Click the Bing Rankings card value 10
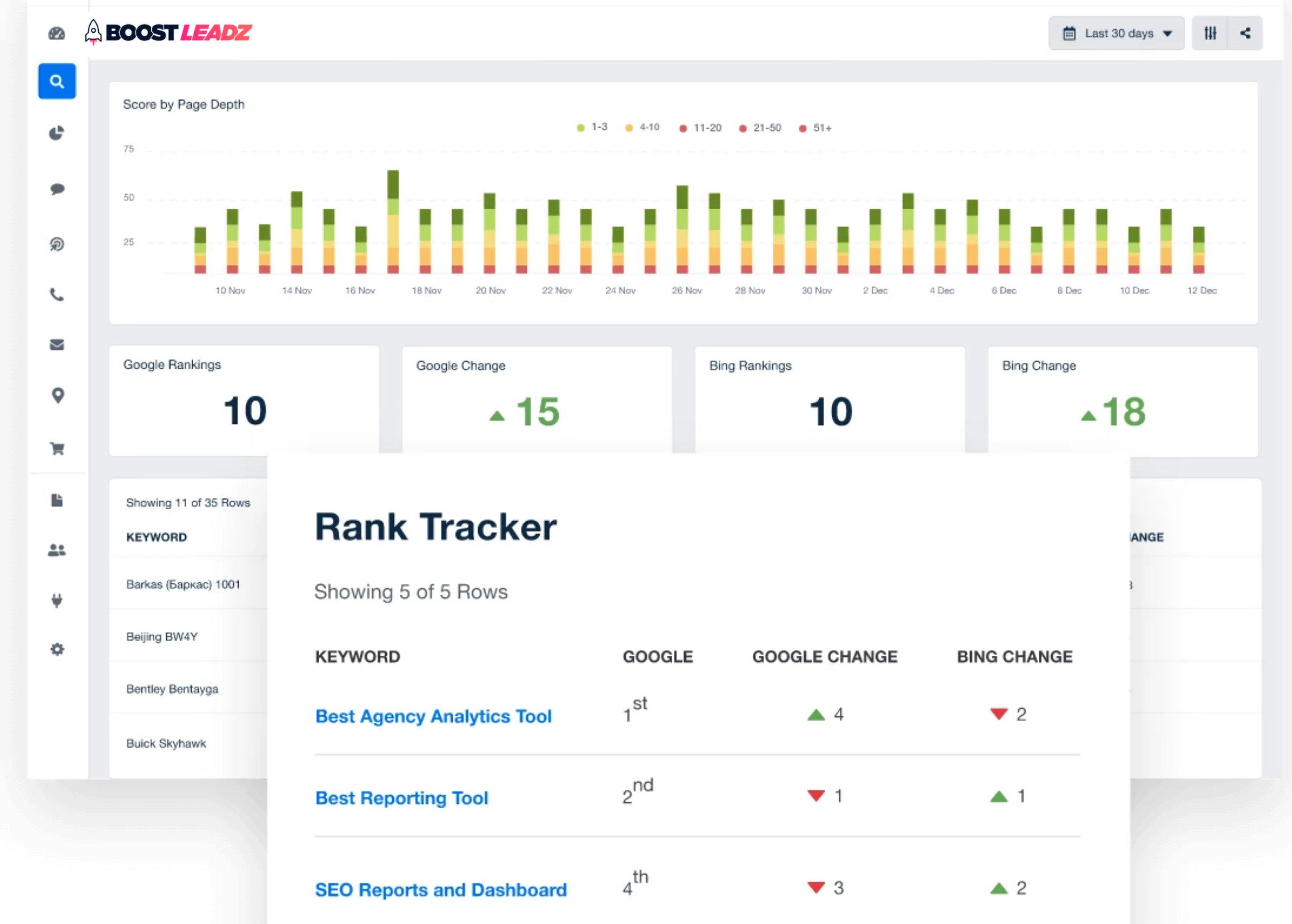This screenshot has width=1292, height=924. pyautogui.click(x=831, y=412)
